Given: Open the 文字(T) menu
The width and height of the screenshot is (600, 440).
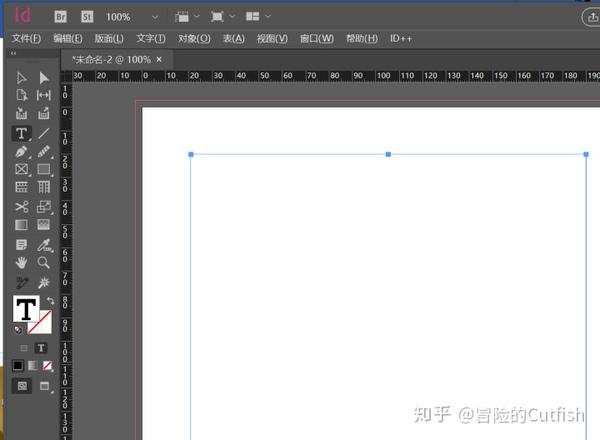Looking at the screenshot, I should [151, 38].
